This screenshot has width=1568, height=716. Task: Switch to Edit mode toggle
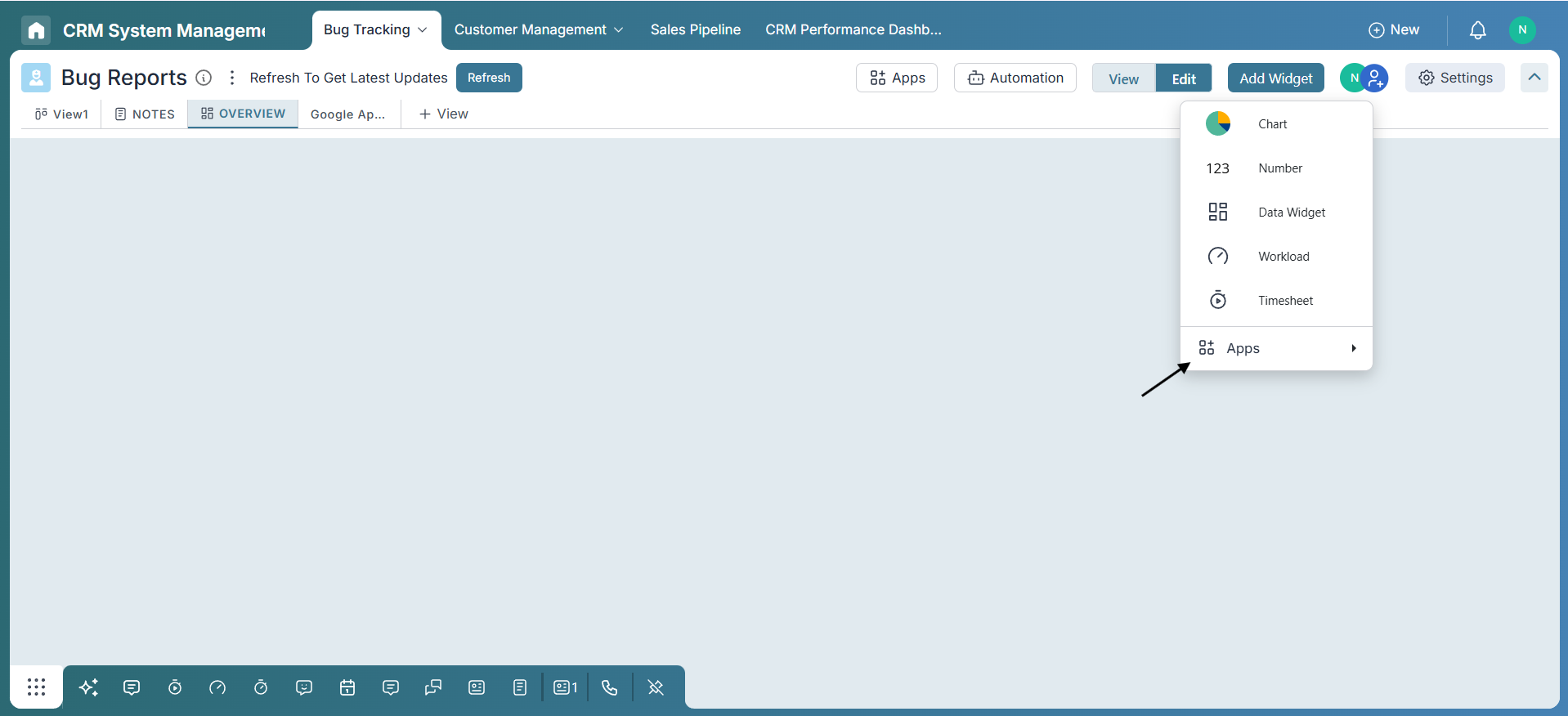point(1184,78)
